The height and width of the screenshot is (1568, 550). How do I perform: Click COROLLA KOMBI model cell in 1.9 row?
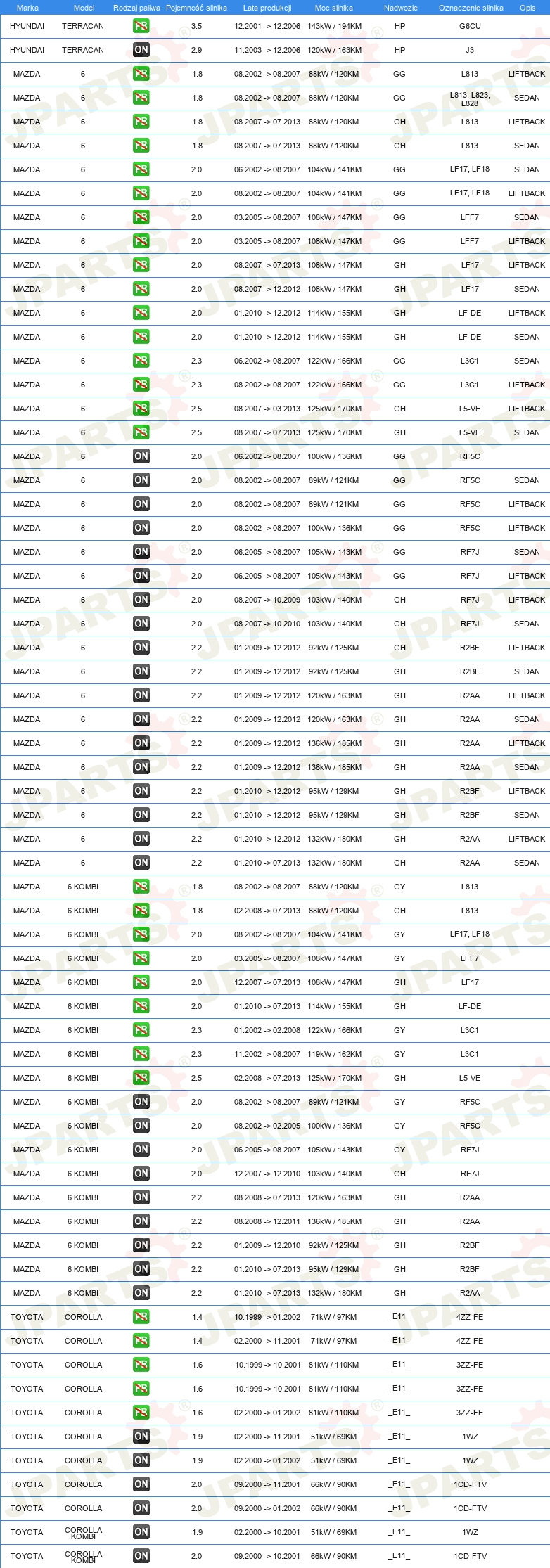(83, 1533)
